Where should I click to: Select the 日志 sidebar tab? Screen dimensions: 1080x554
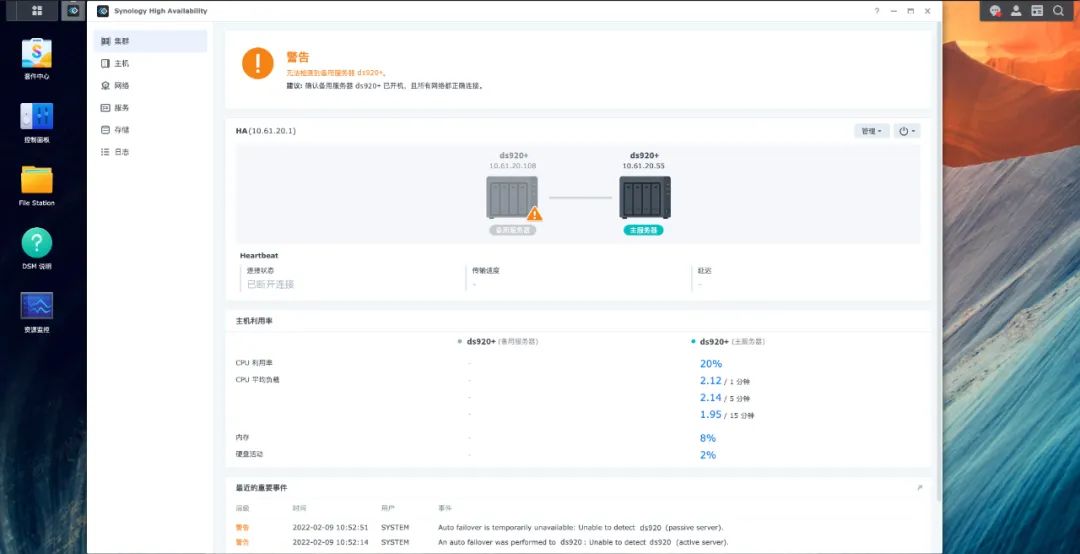pos(150,152)
